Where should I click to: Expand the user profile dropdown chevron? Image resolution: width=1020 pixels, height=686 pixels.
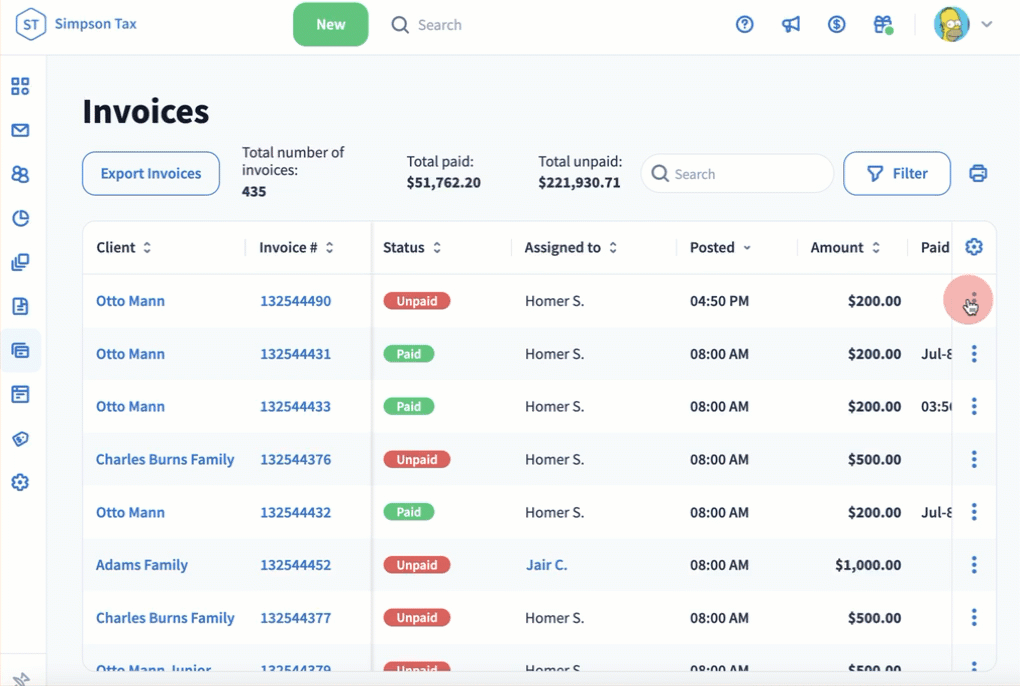[987, 25]
